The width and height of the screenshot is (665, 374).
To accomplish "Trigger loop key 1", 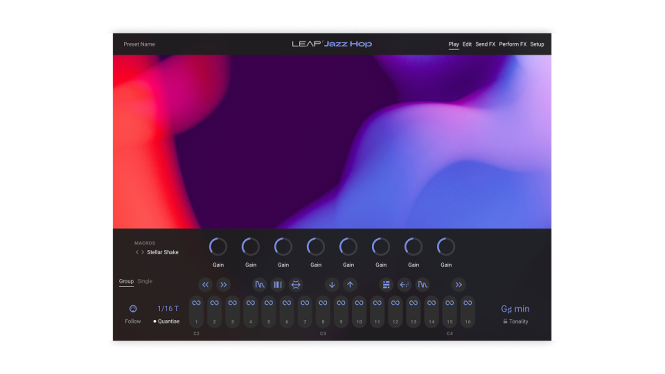I will [x=196, y=312].
